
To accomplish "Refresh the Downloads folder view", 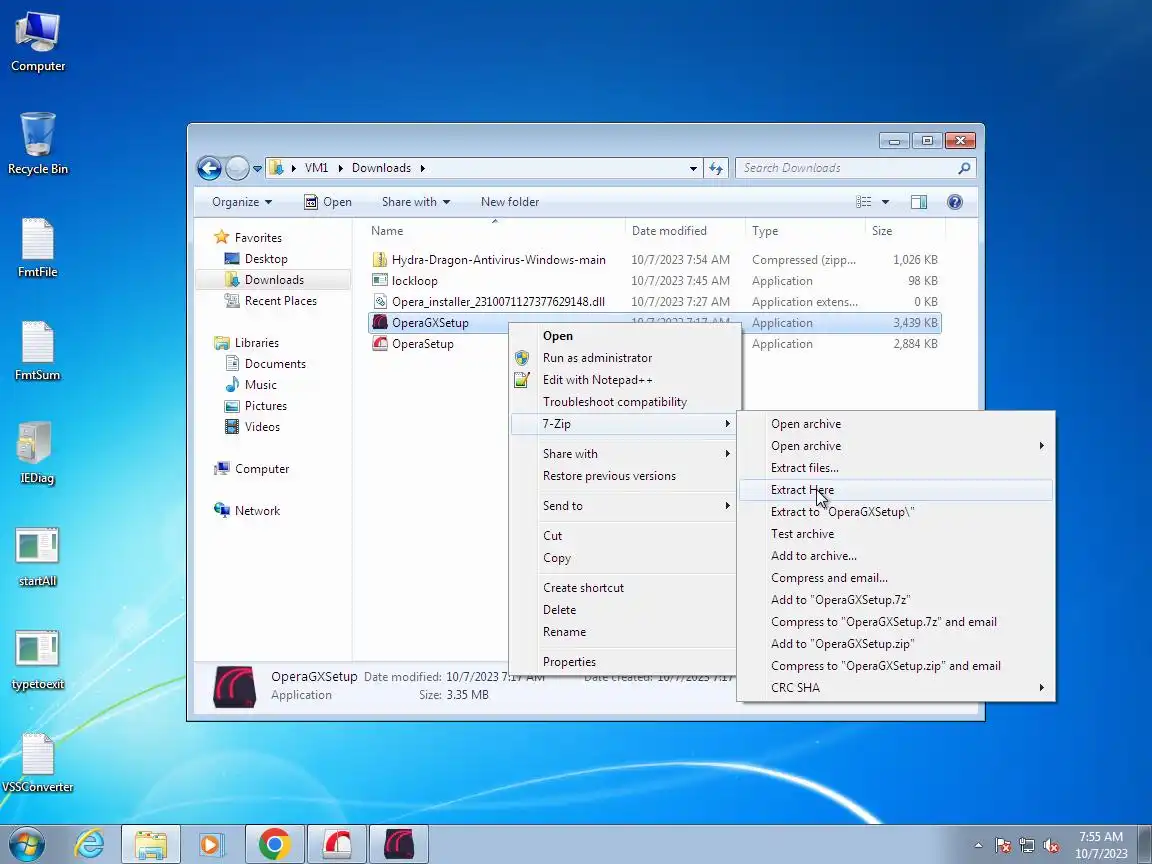I will tap(716, 168).
